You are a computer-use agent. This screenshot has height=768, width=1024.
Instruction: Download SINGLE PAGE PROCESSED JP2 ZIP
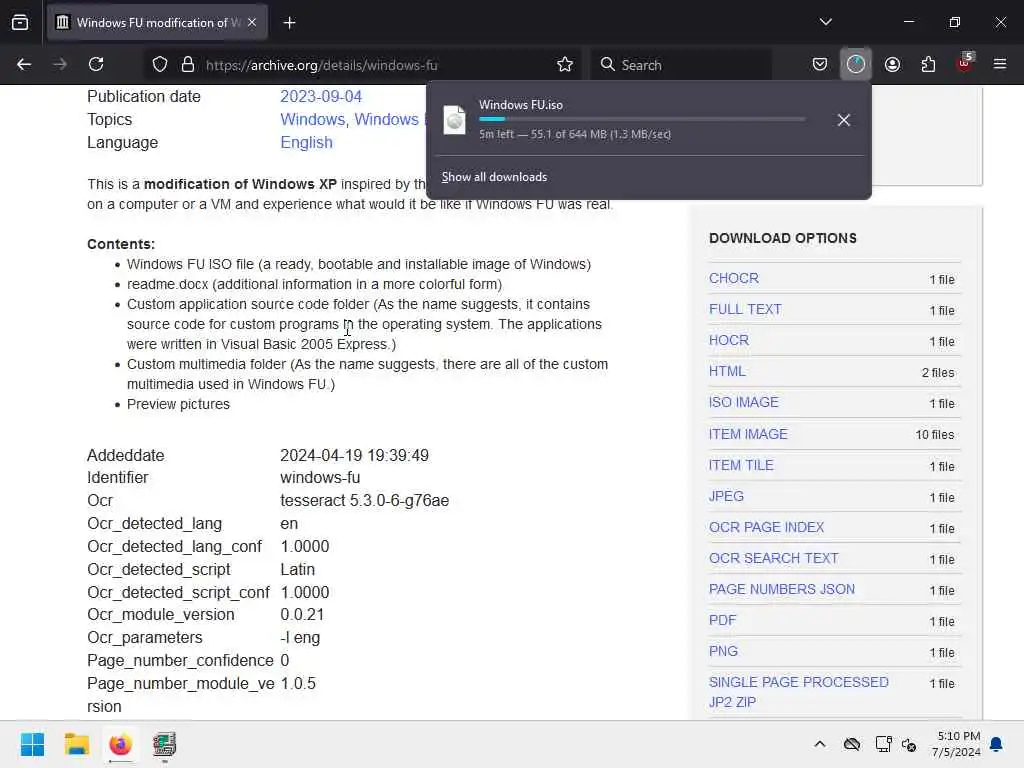(x=799, y=692)
